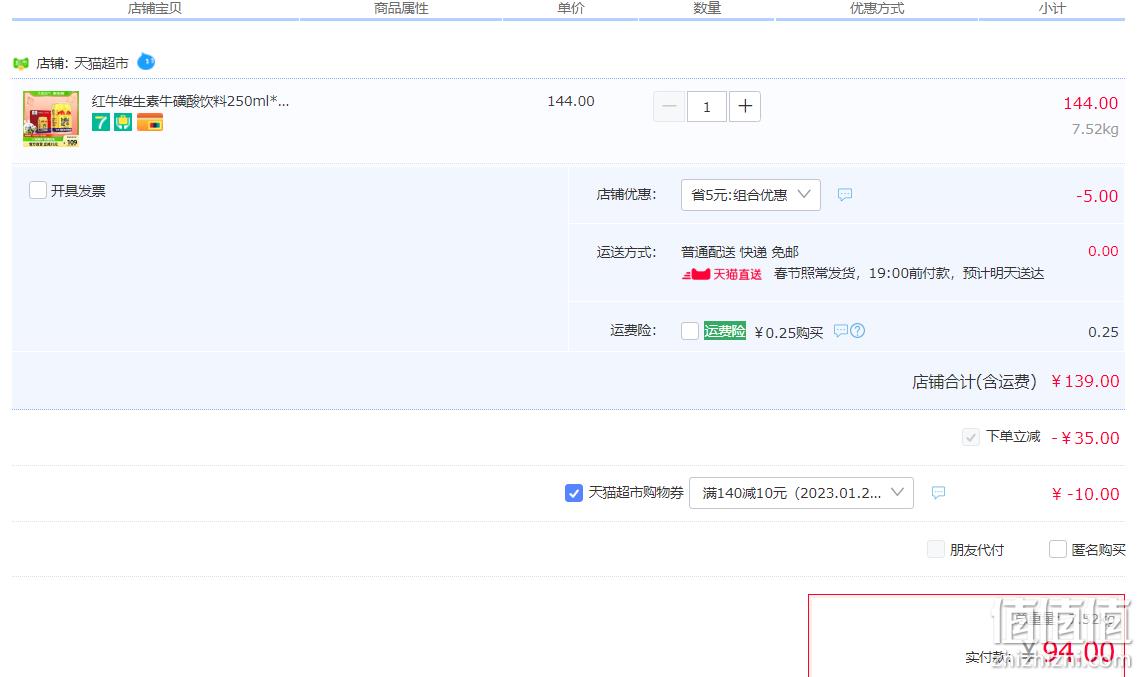Increase quantity with the plus button
This screenshot has height=677, width=1141.
coord(745,107)
